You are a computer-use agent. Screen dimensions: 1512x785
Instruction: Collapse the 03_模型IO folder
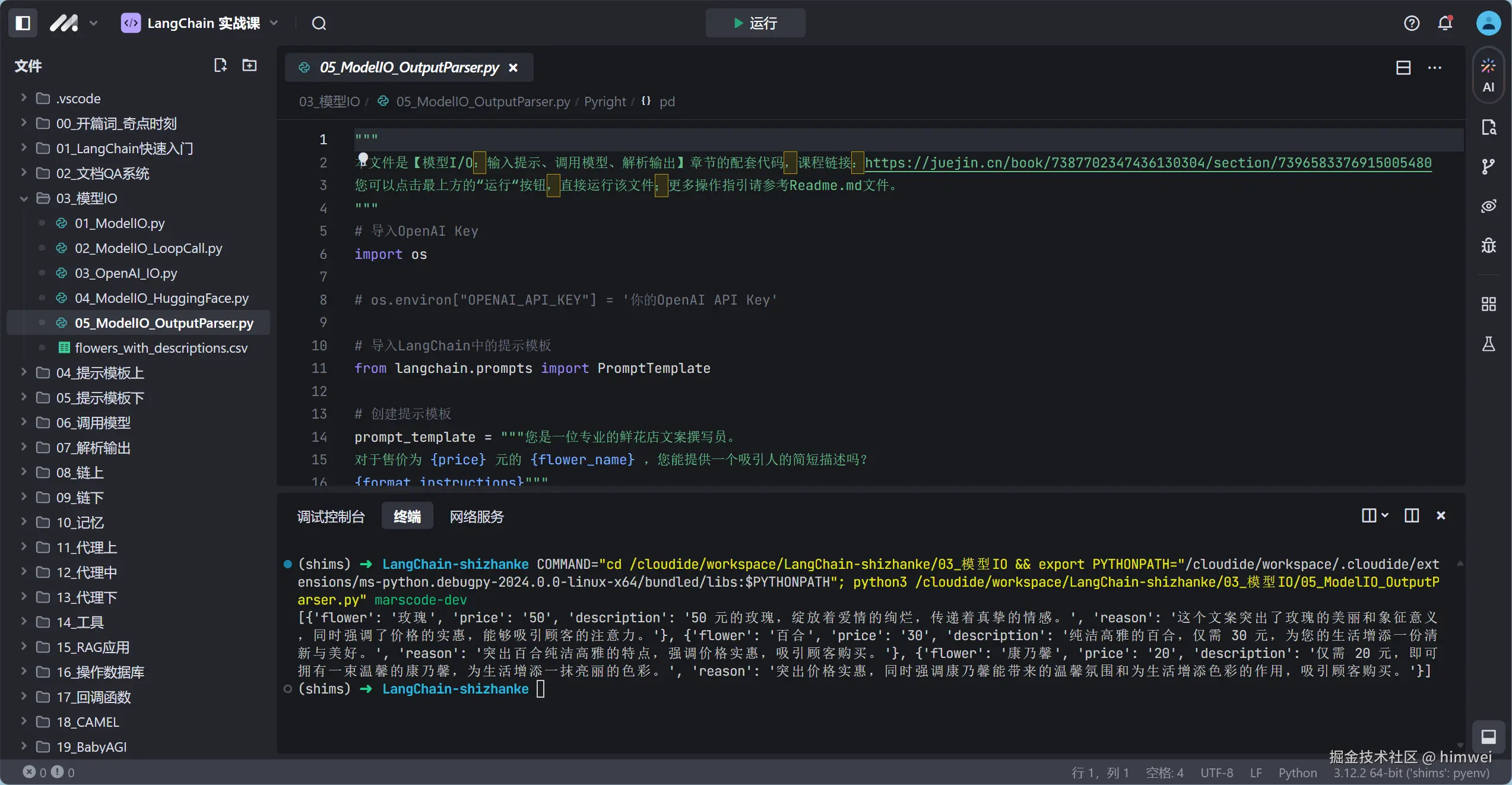click(24, 198)
